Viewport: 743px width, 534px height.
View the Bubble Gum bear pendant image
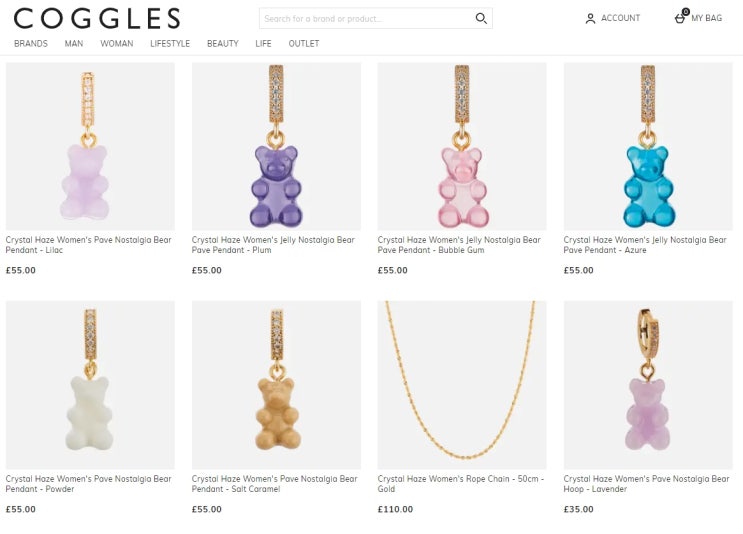[x=462, y=146]
